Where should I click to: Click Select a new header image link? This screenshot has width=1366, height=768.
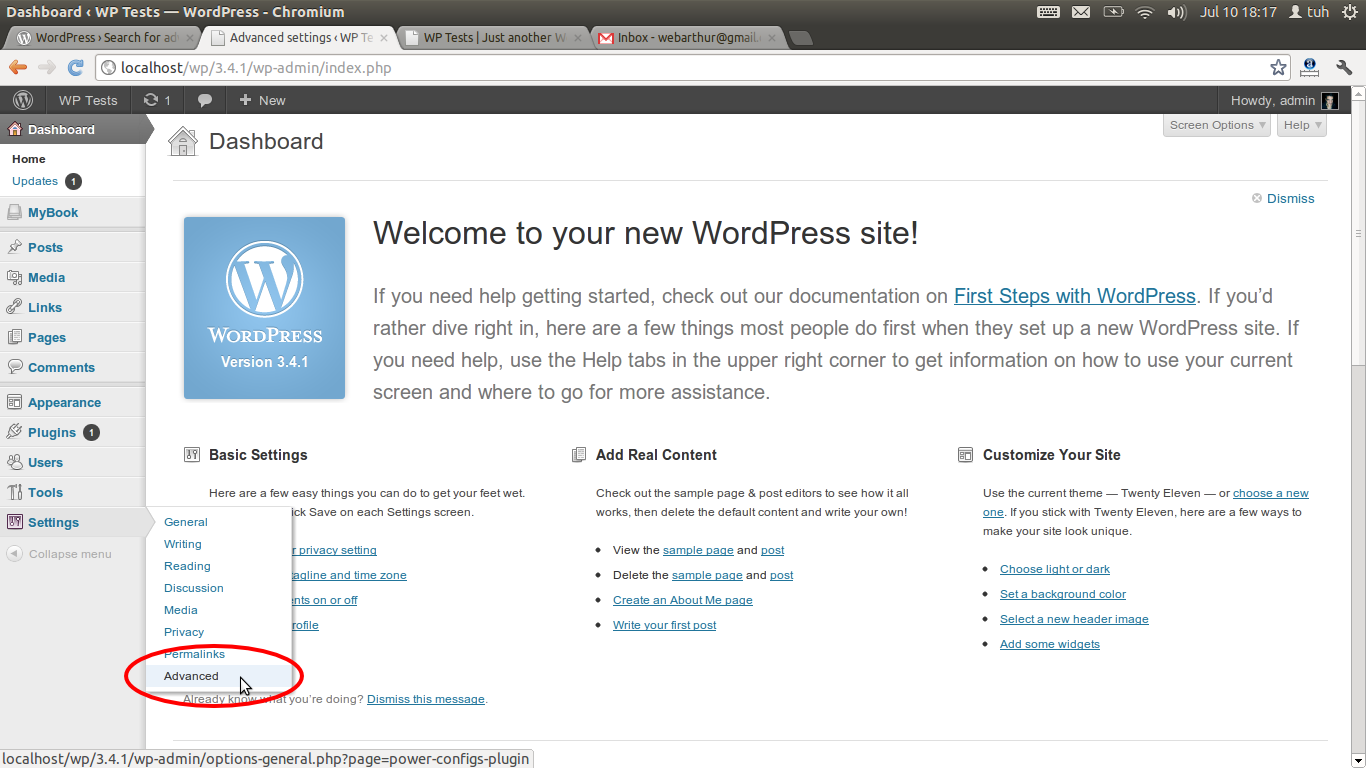pyautogui.click(x=1074, y=619)
